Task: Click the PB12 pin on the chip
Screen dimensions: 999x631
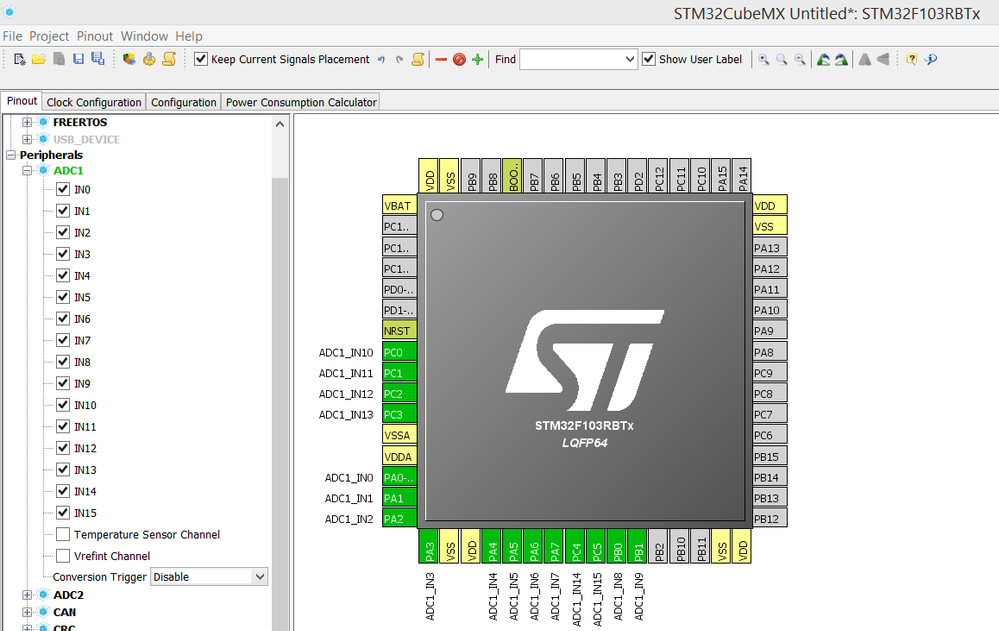Action: [x=769, y=519]
